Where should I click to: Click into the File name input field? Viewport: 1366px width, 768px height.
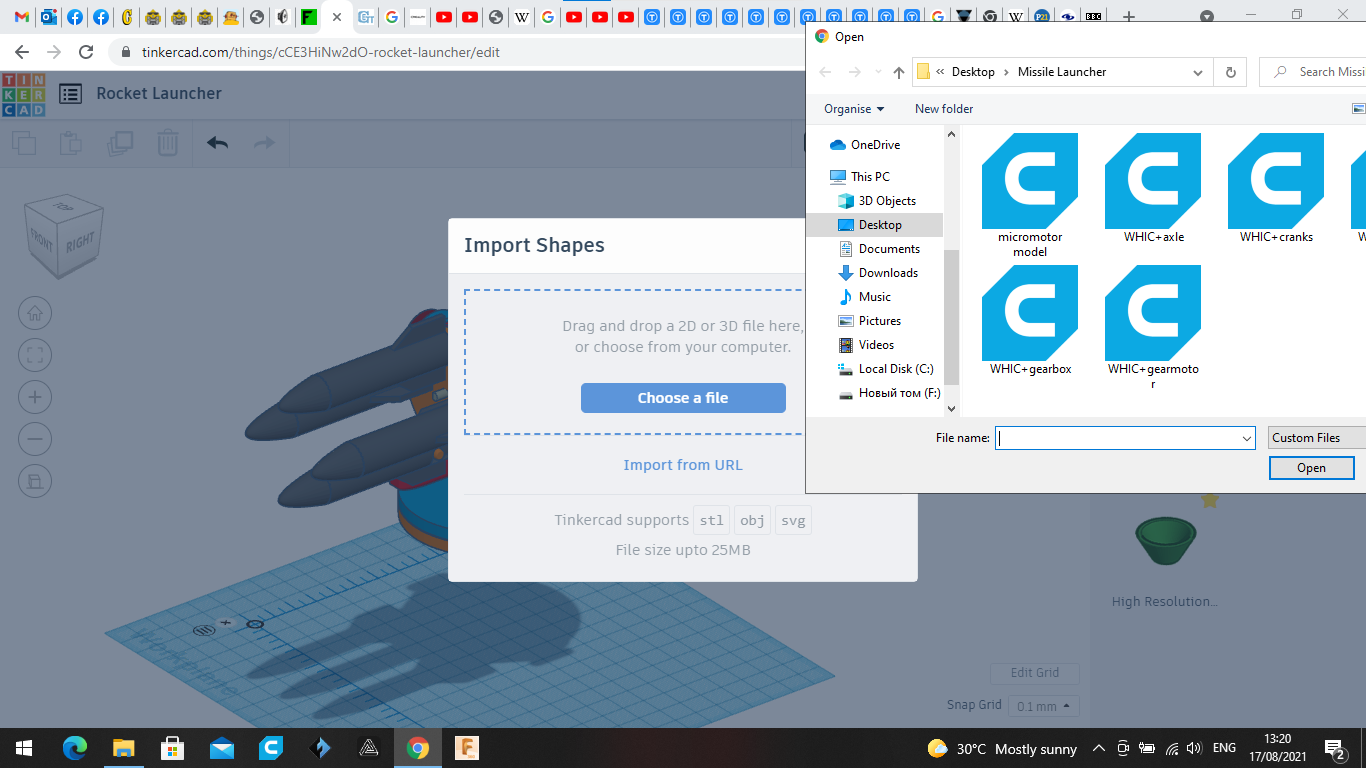(1125, 438)
